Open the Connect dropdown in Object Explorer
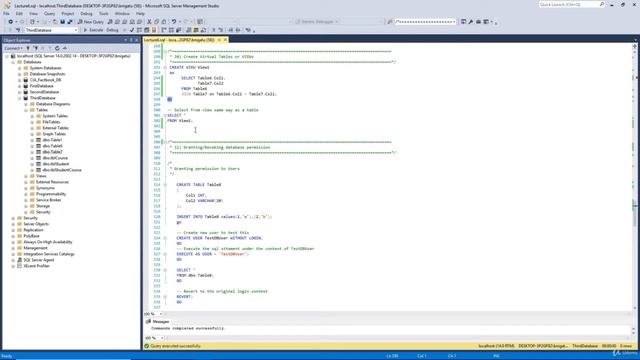The image size is (640, 360). (13, 48)
